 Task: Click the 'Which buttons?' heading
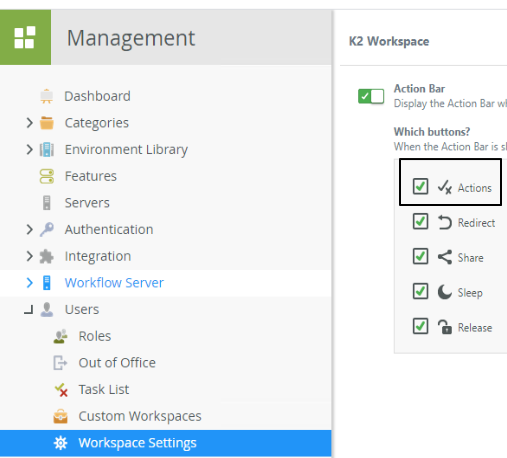point(432,132)
